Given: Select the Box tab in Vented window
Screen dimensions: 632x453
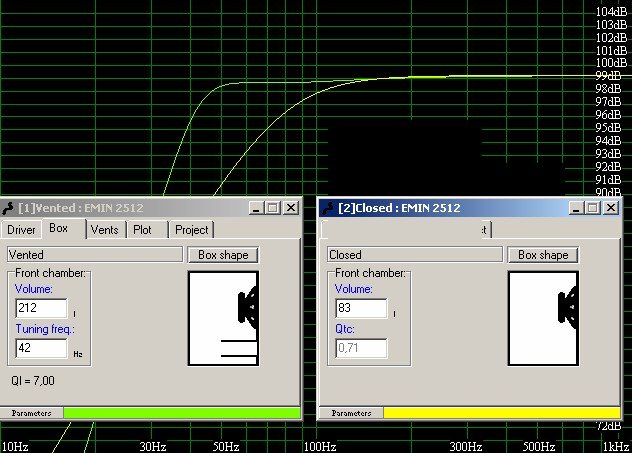Looking at the screenshot, I should coord(59,229).
